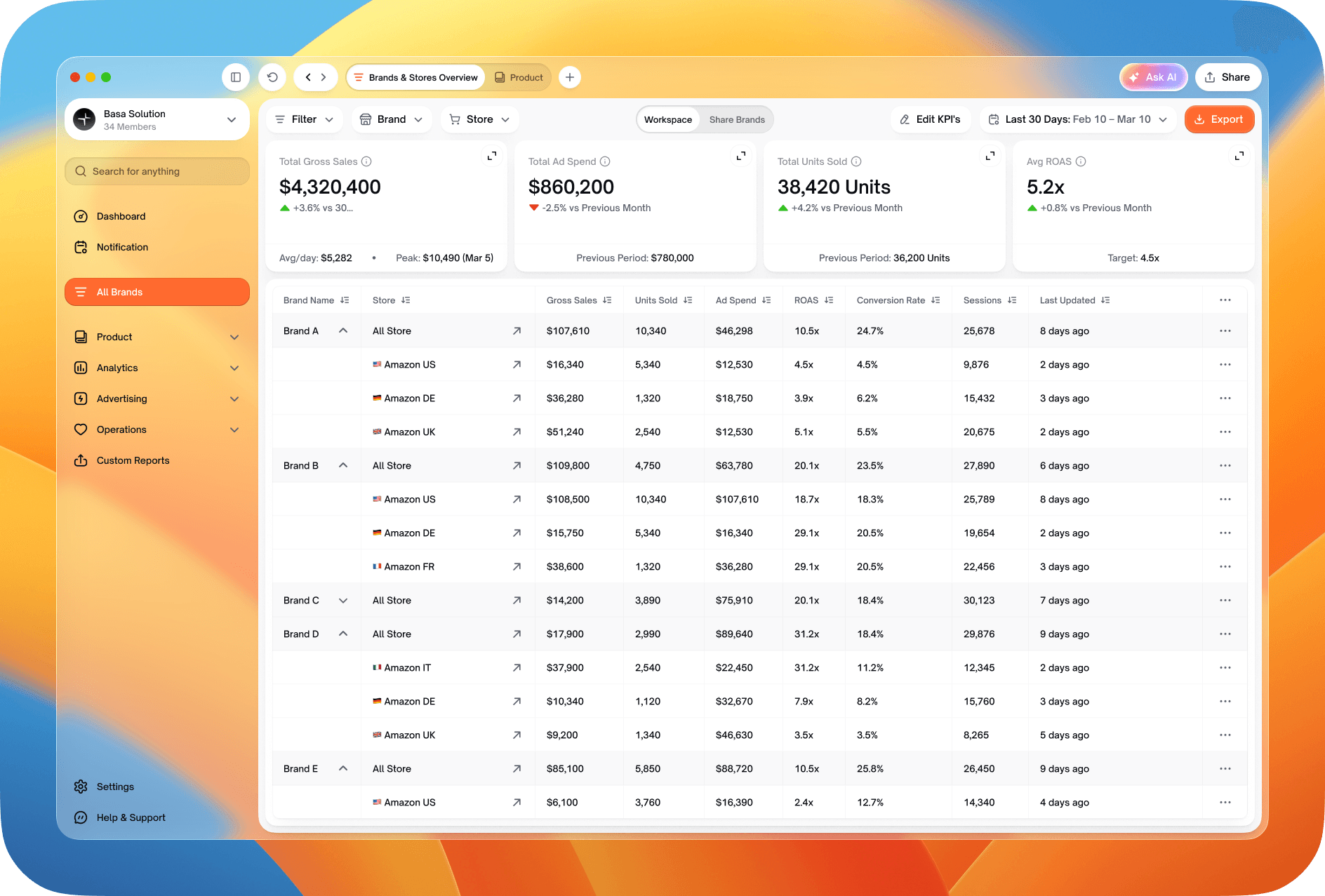1325x896 pixels.
Task: Open row options for Brand C
Action: 1225,600
